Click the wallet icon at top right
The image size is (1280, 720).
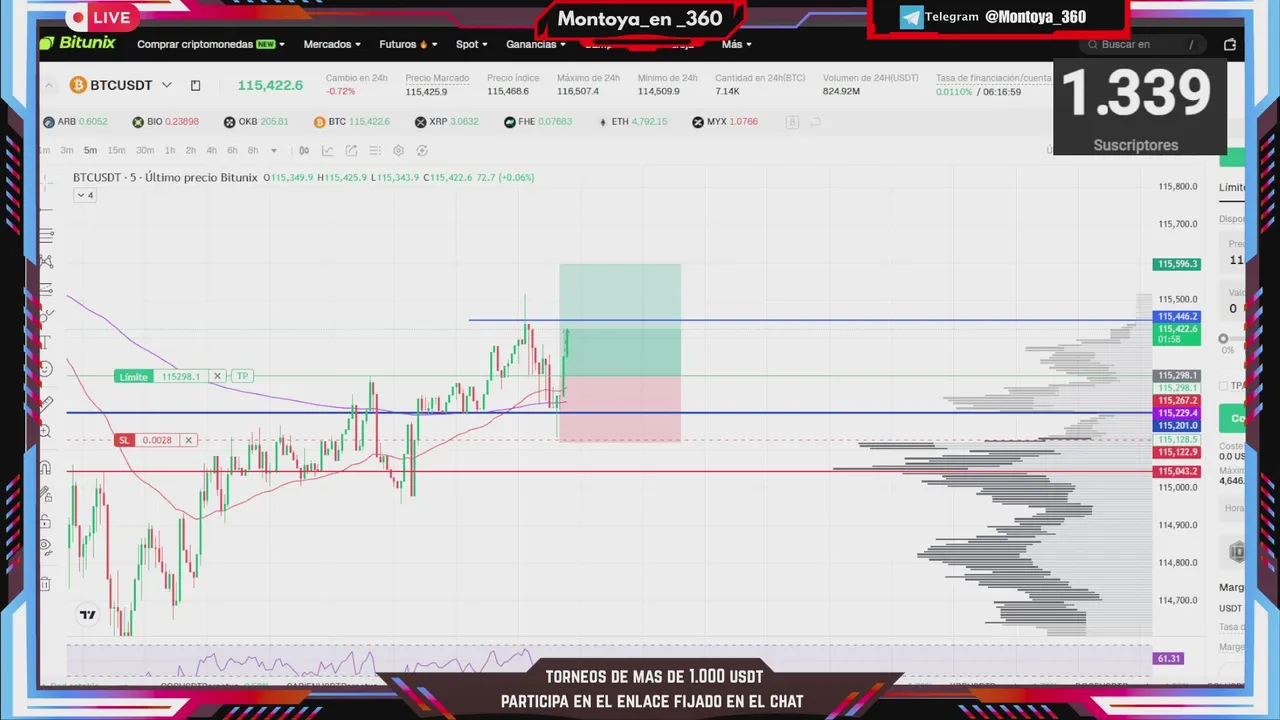1230,44
